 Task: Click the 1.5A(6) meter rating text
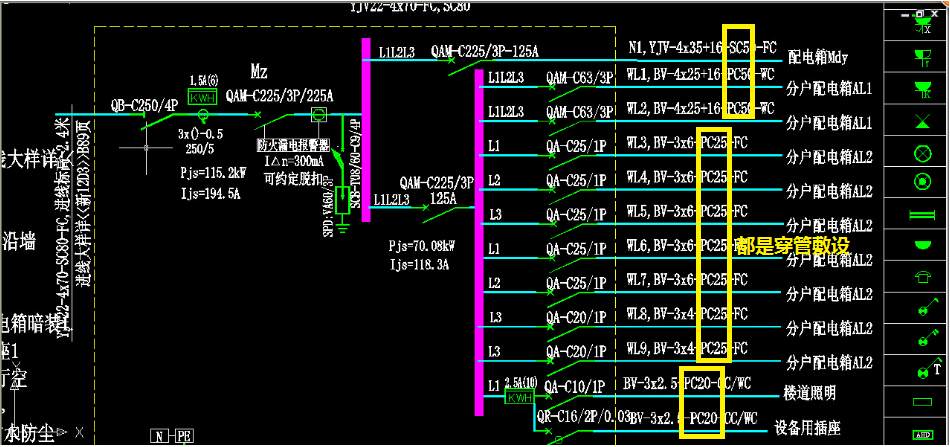pyautogui.click(x=204, y=81)
